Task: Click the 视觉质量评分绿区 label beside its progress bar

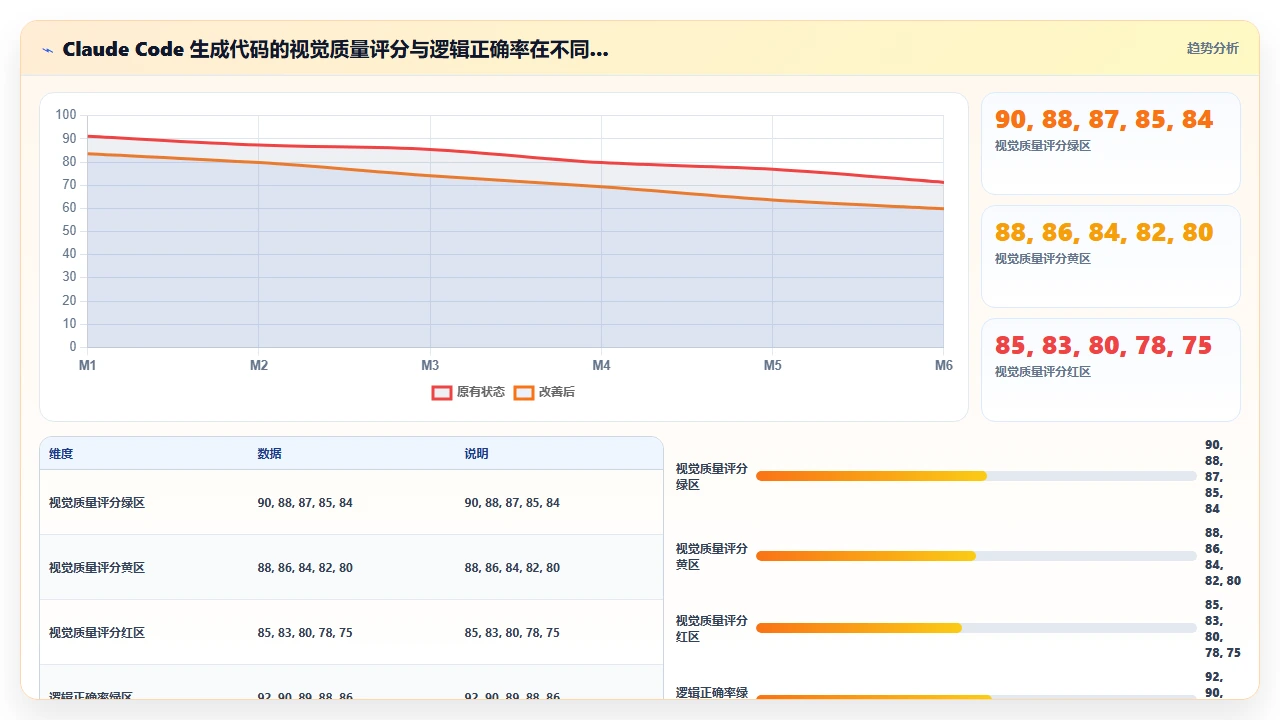Action: [x=711, y=477]
